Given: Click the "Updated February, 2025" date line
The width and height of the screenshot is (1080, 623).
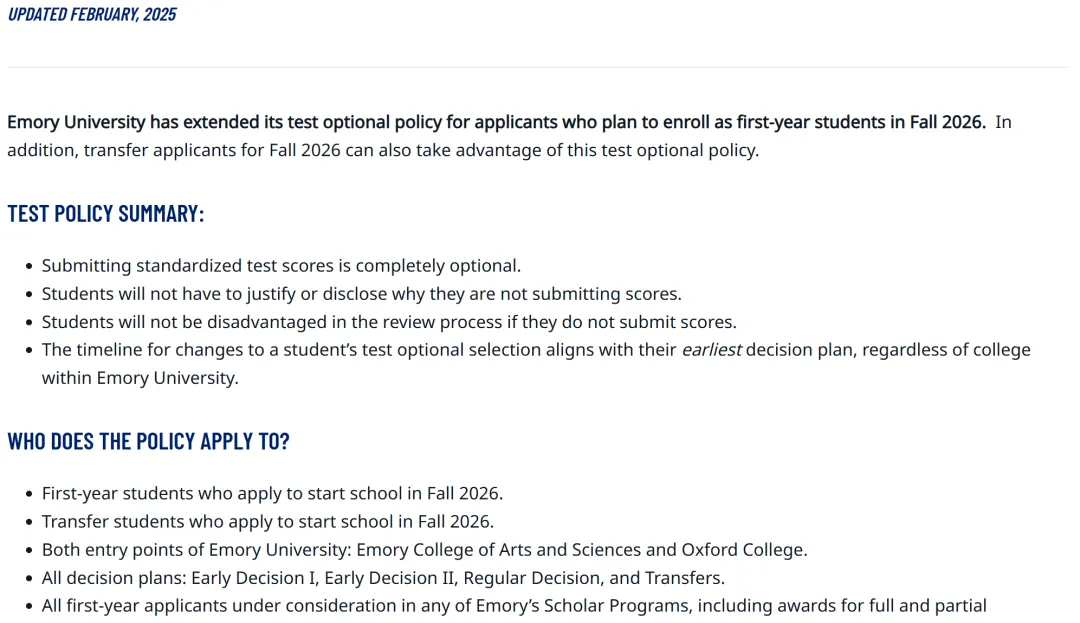Looking at the screenshot, I should tap(92, 14).
